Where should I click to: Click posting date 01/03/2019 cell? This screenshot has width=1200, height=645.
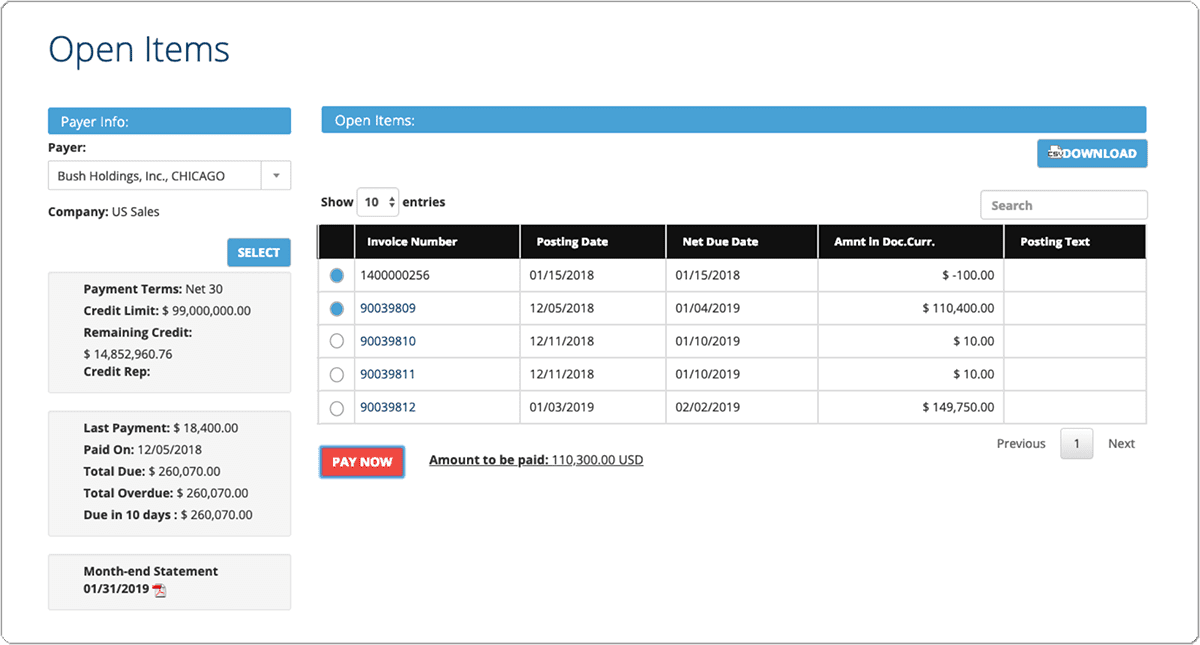[593, 407]
